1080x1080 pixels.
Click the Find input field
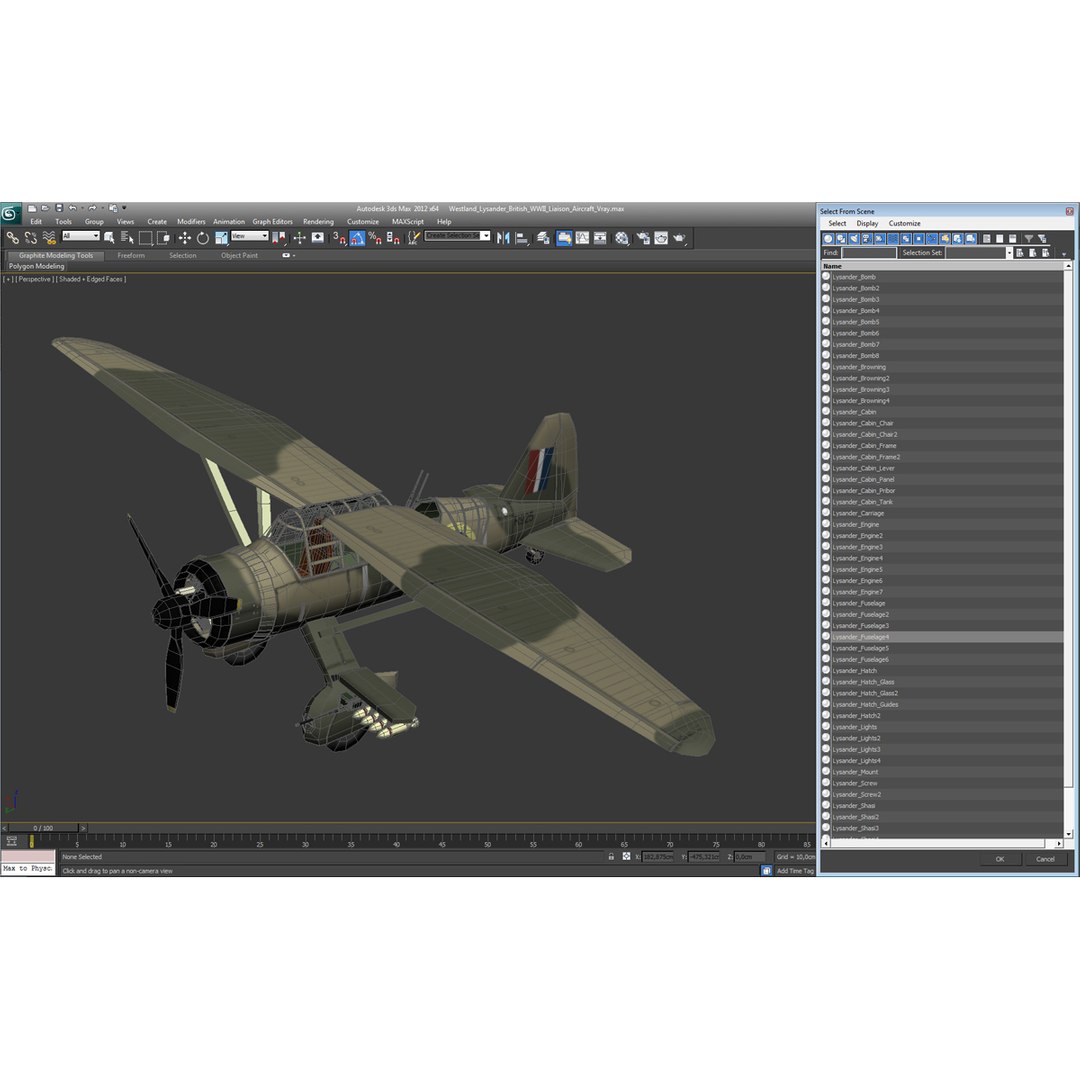(x=869, y=253)
